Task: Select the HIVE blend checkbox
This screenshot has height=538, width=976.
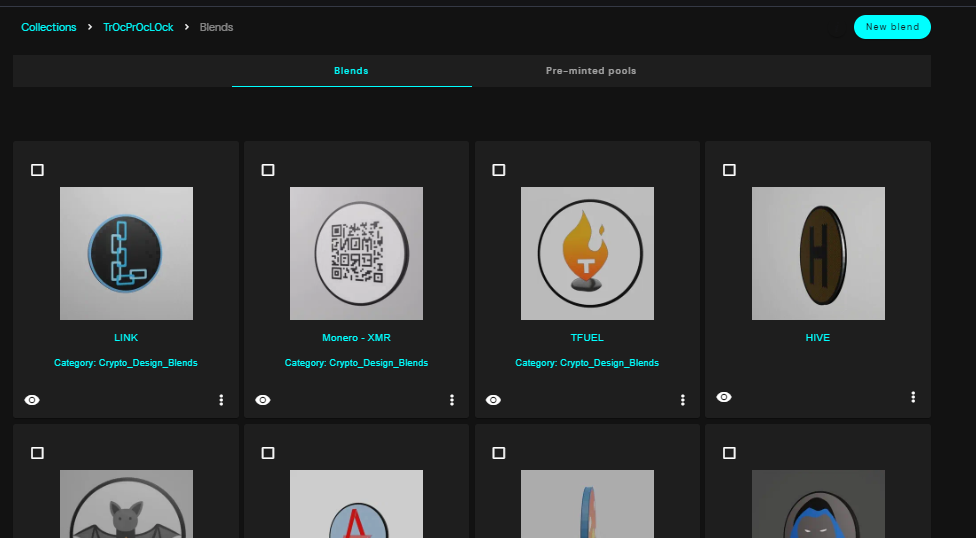Action: (729, 170)
